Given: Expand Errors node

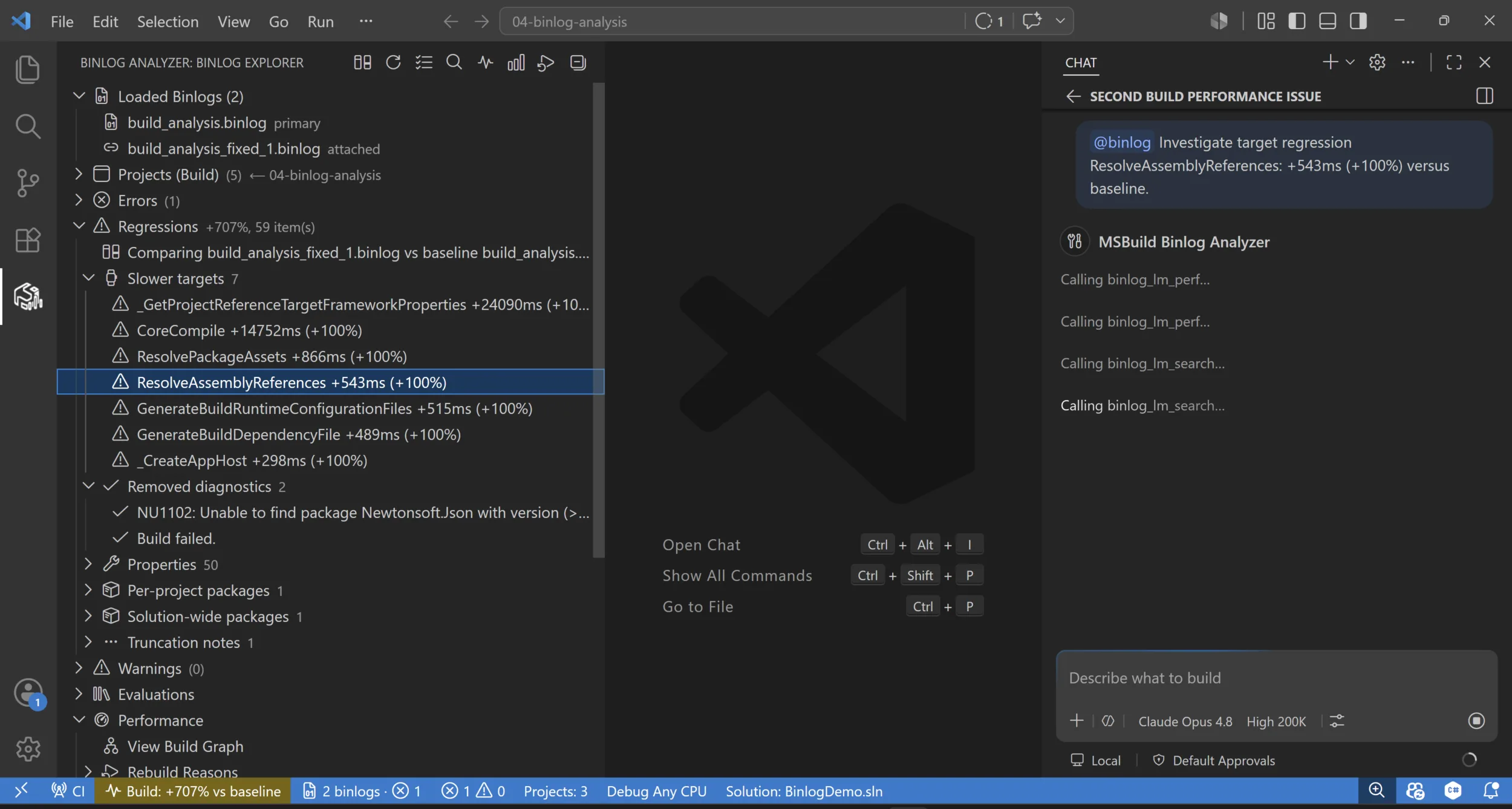Looking at the screenshot, I should pos(79,200).
